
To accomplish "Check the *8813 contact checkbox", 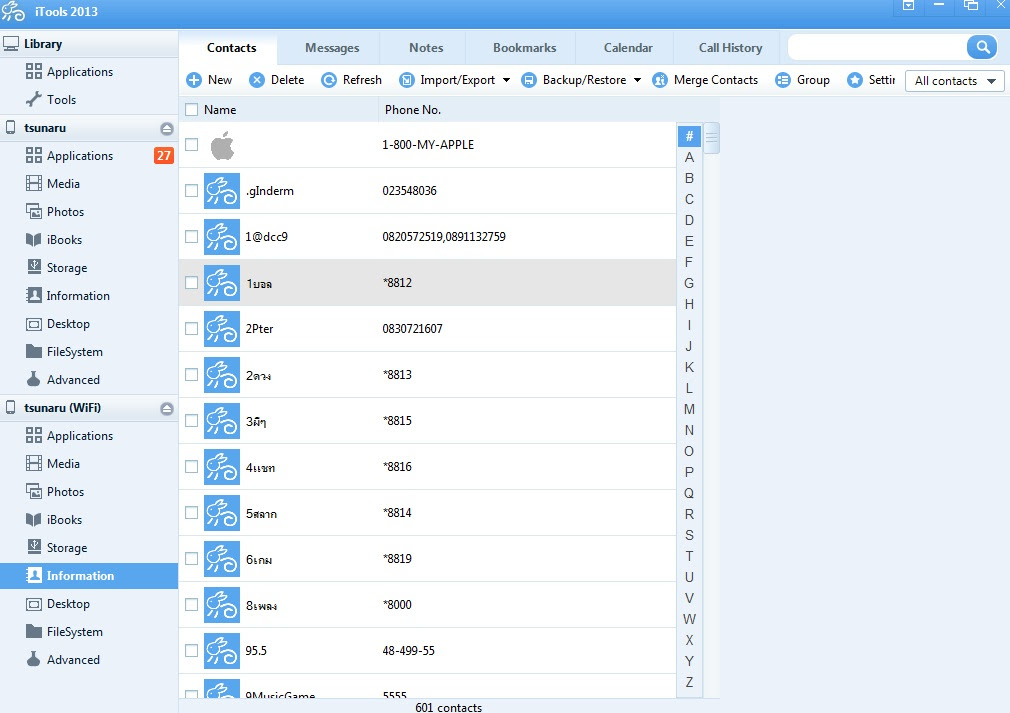I will [191, 374].
